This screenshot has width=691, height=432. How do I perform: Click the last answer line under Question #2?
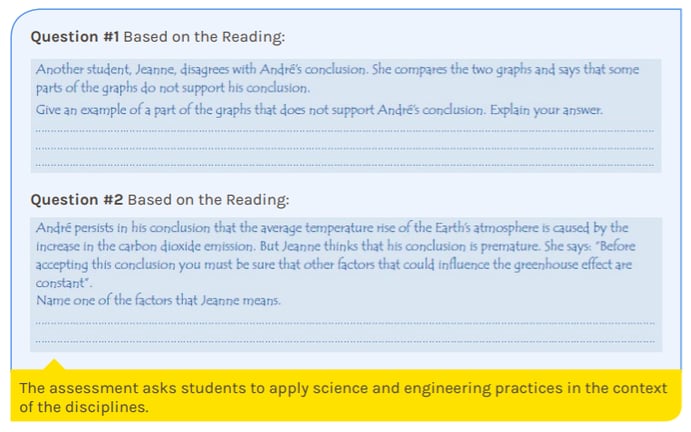click(345, 341)
